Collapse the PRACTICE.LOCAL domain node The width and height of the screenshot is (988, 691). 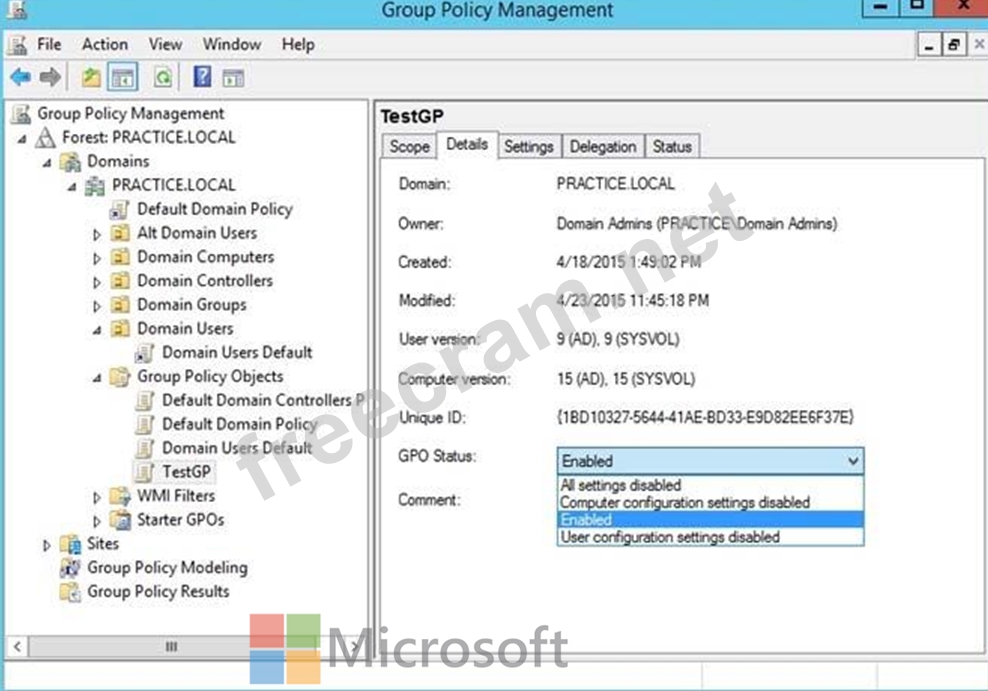(x=72, y=187)
